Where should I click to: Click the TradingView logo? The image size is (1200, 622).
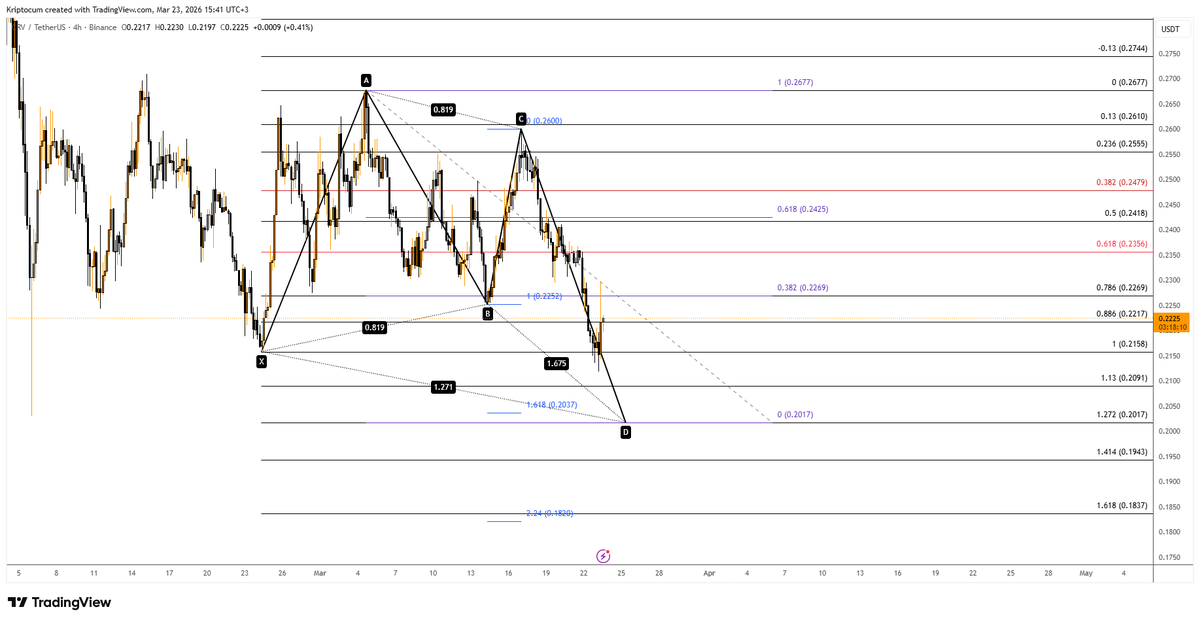tap(59, 602)
